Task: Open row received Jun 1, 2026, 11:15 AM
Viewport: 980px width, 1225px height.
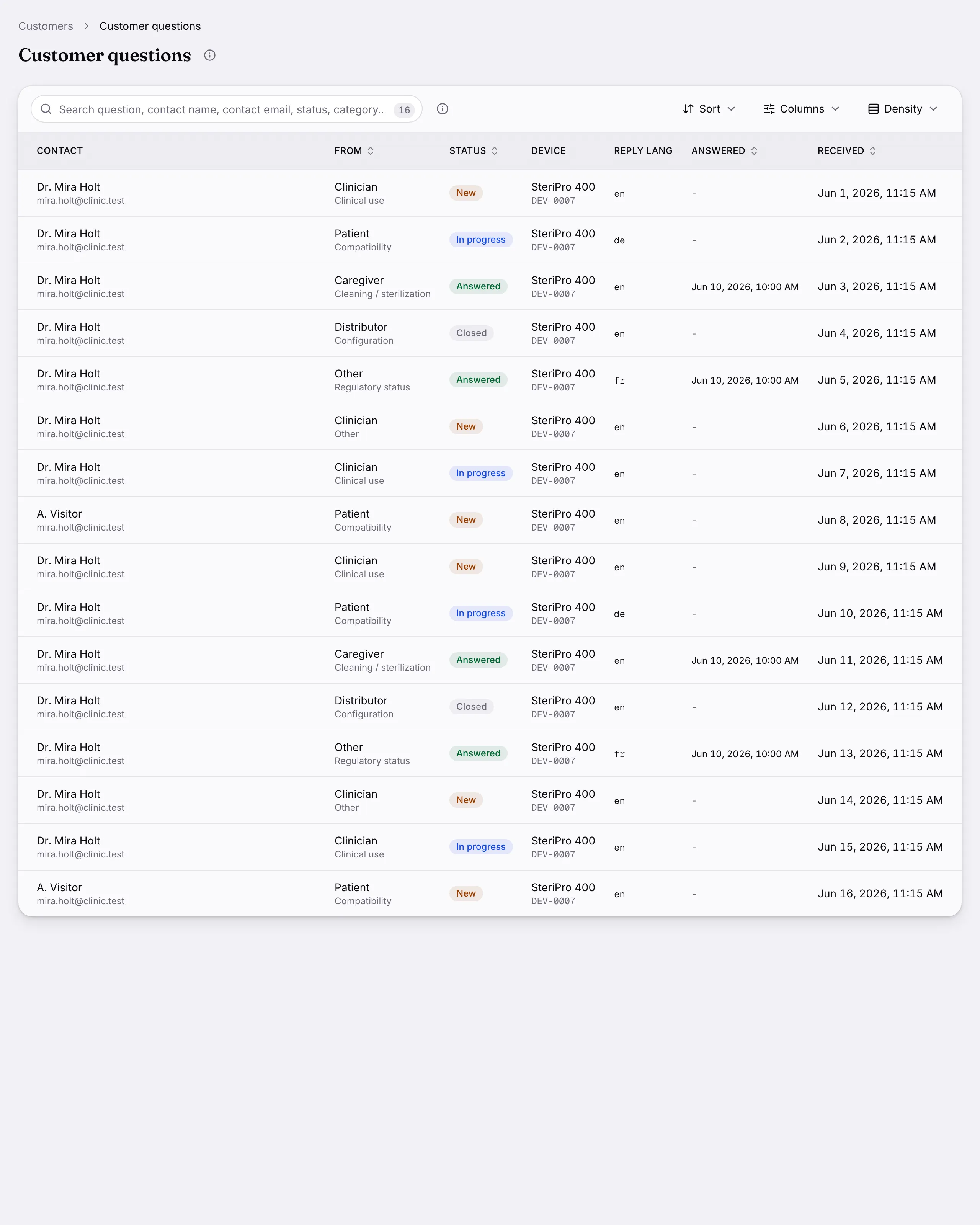Action: 490,193
